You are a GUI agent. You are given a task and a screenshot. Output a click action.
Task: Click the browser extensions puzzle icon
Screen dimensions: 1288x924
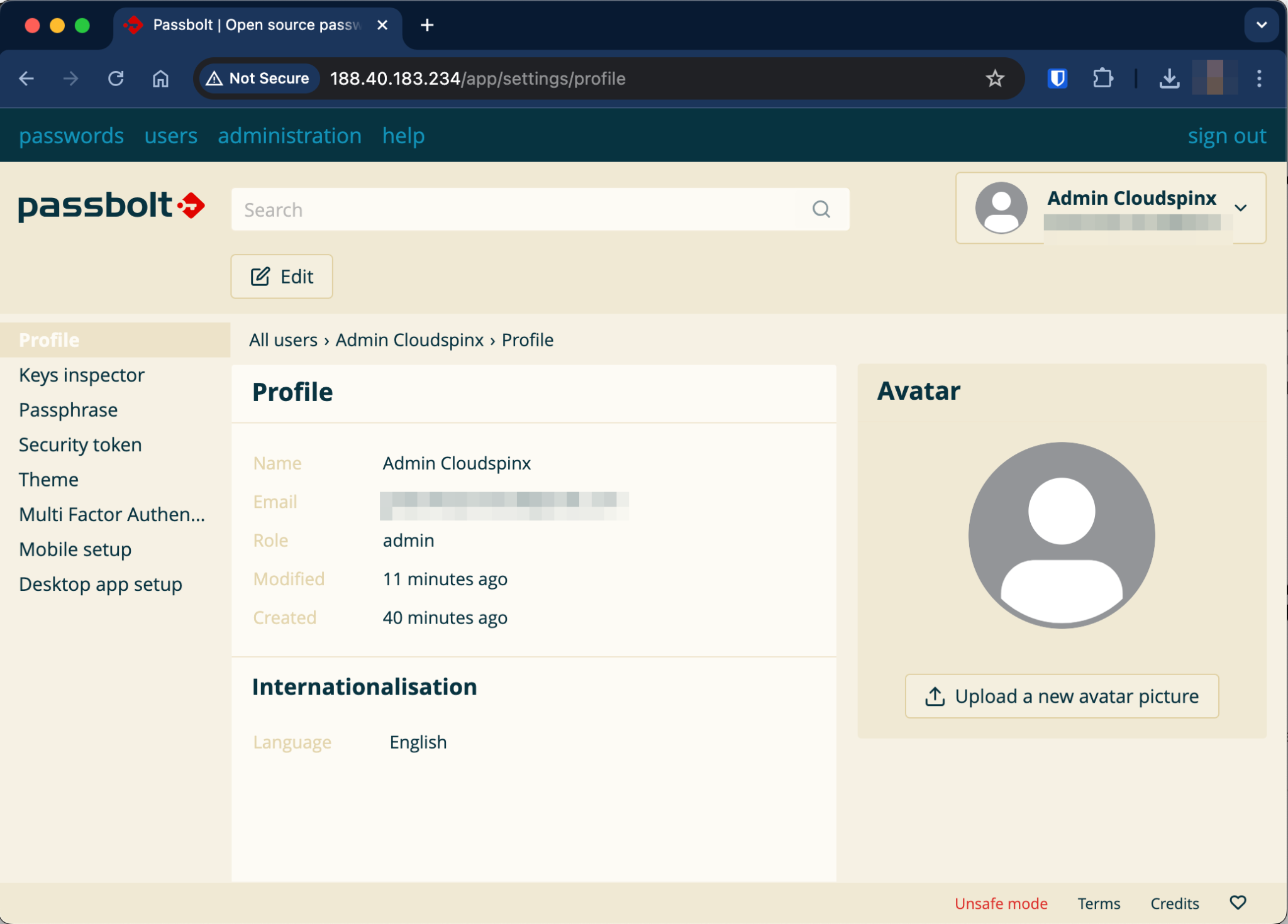coord(1103,78)
